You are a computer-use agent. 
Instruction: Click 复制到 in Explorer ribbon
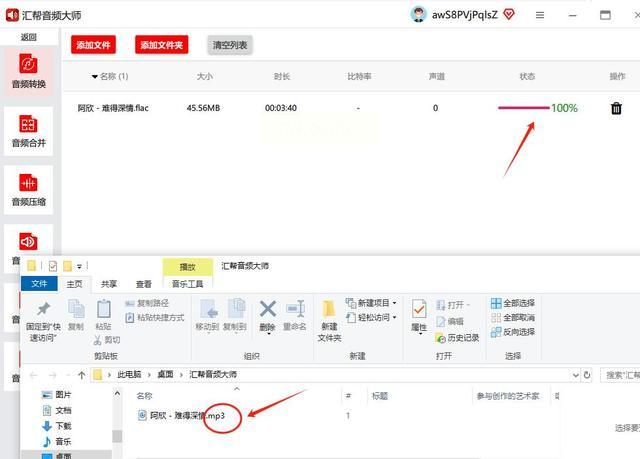click(x=235, y=315)
